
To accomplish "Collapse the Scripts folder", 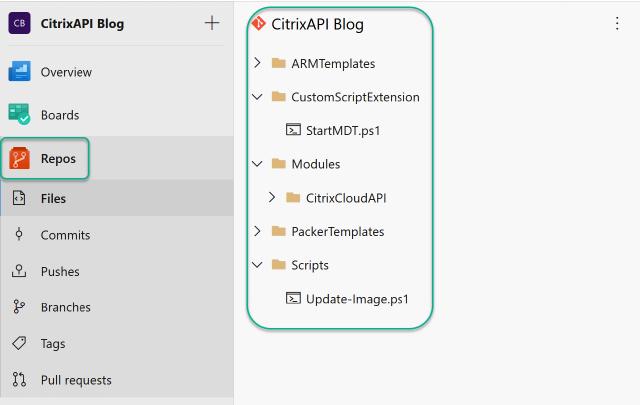I will [258, 265].
